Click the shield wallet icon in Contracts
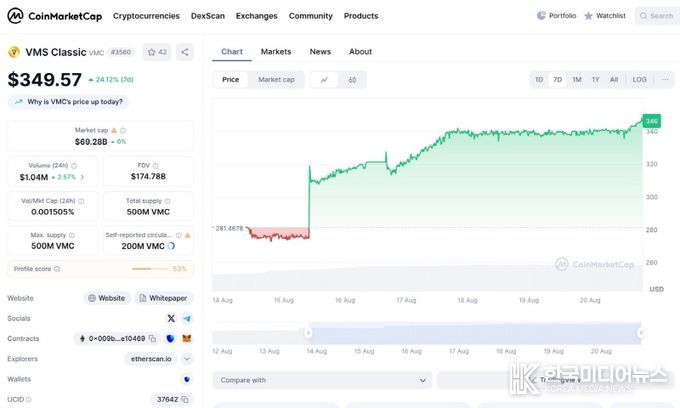Viewport: 680px width, 408px height. click(170, 338)
